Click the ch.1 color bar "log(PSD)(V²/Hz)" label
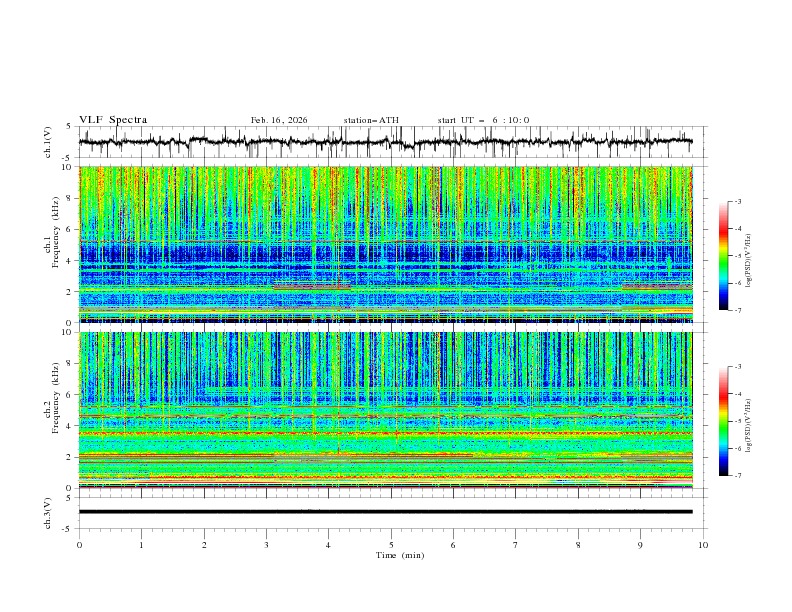The image size is (792, 612). pos(748,261)
